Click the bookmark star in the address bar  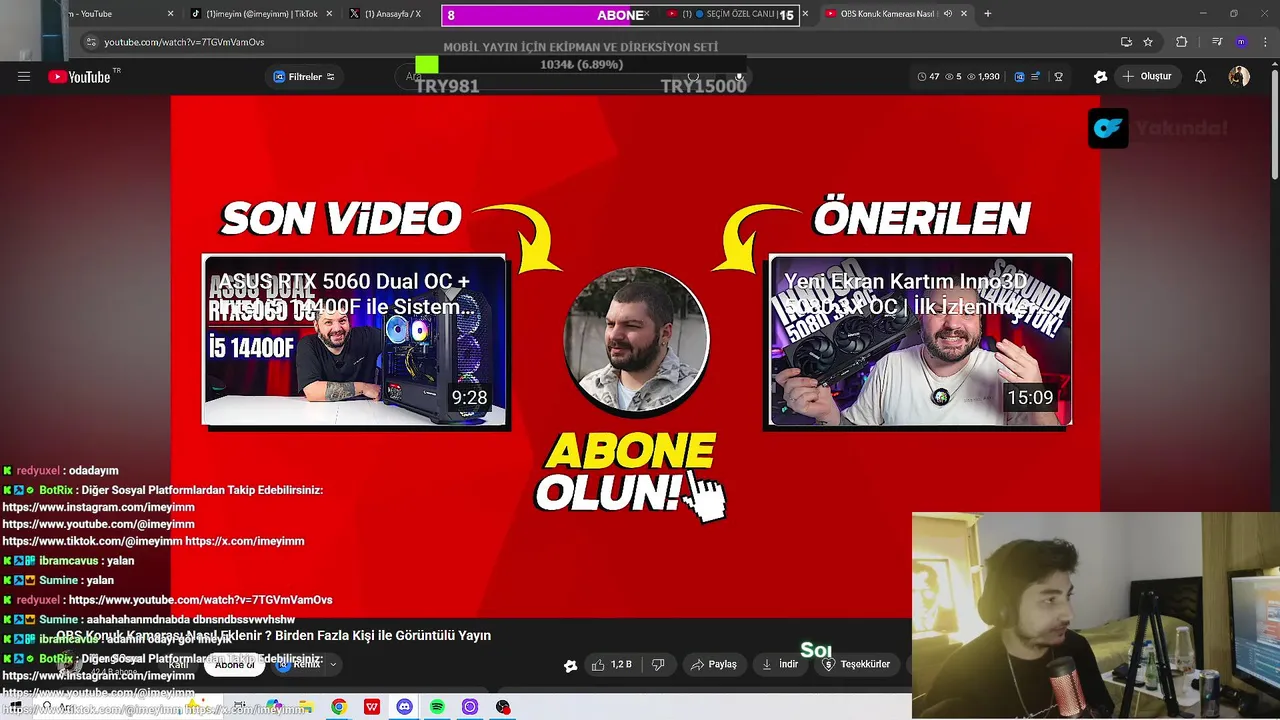(1148, 42)
